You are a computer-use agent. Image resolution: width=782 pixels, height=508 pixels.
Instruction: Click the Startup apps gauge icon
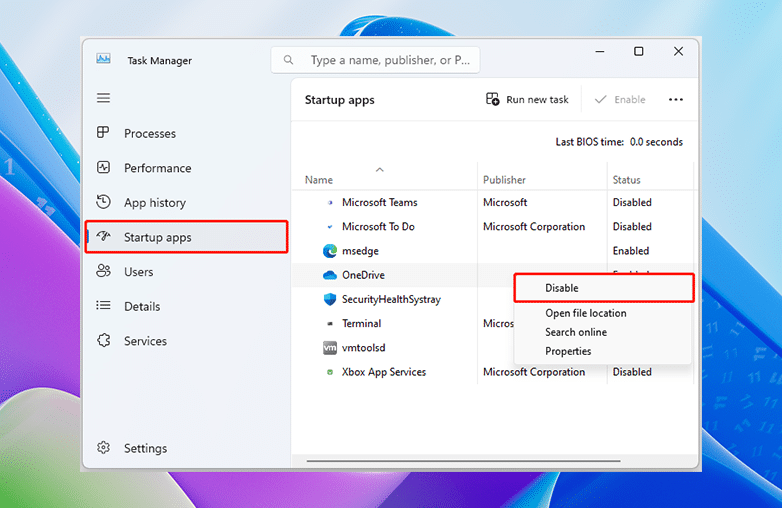click(x=104, y=236)
